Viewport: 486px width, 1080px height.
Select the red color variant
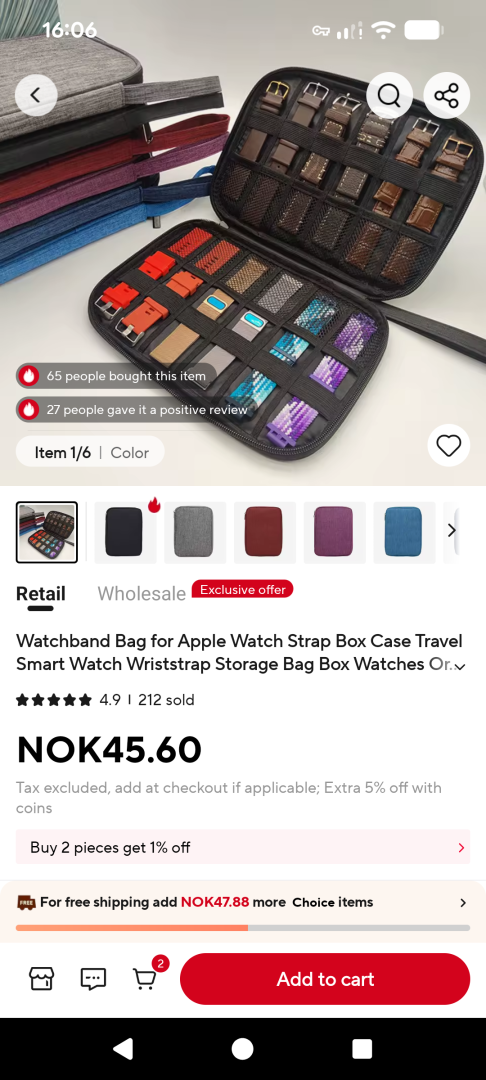coord(264,532)
